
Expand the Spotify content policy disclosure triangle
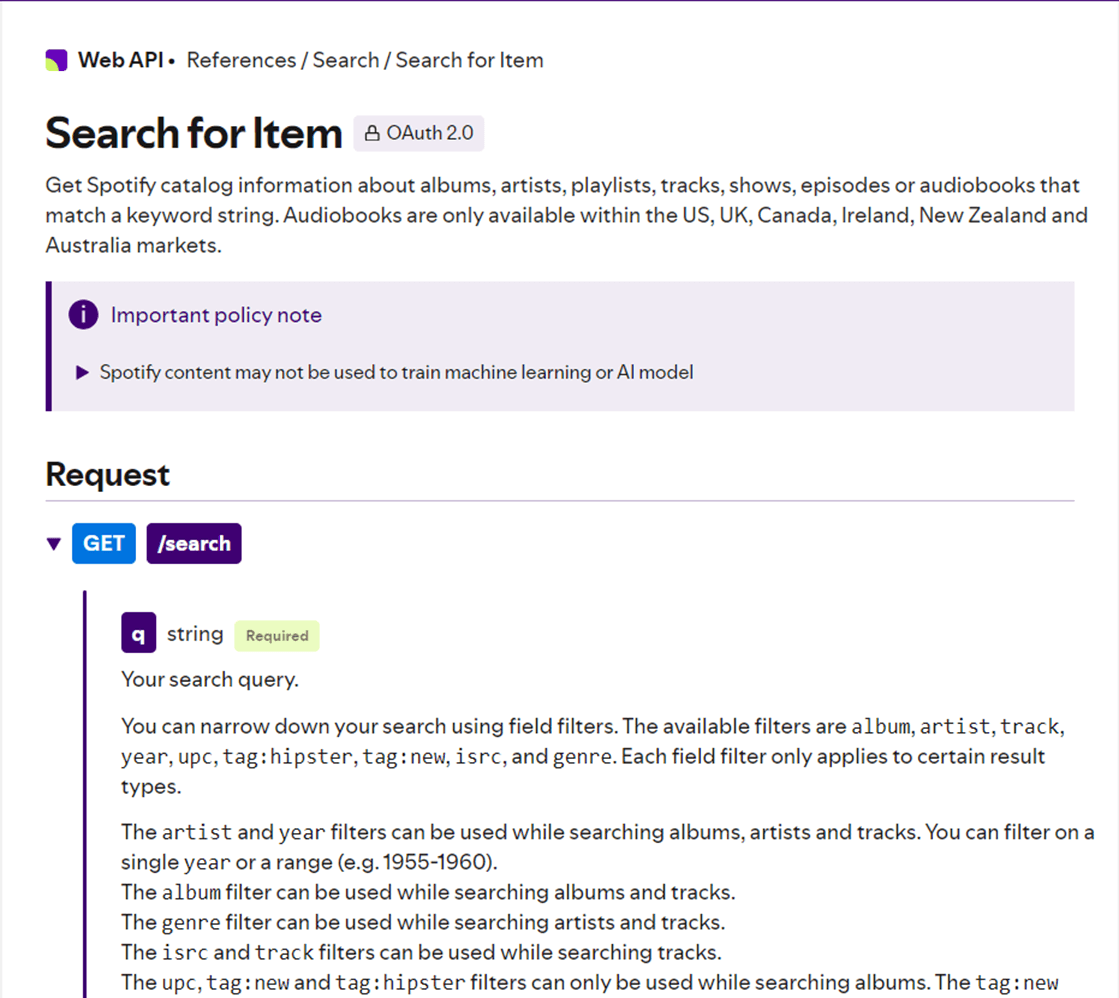(82, 373)
